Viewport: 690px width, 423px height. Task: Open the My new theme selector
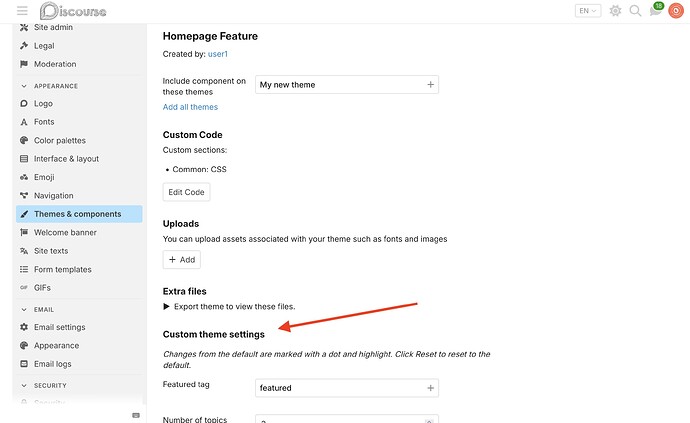coord(347,85)
